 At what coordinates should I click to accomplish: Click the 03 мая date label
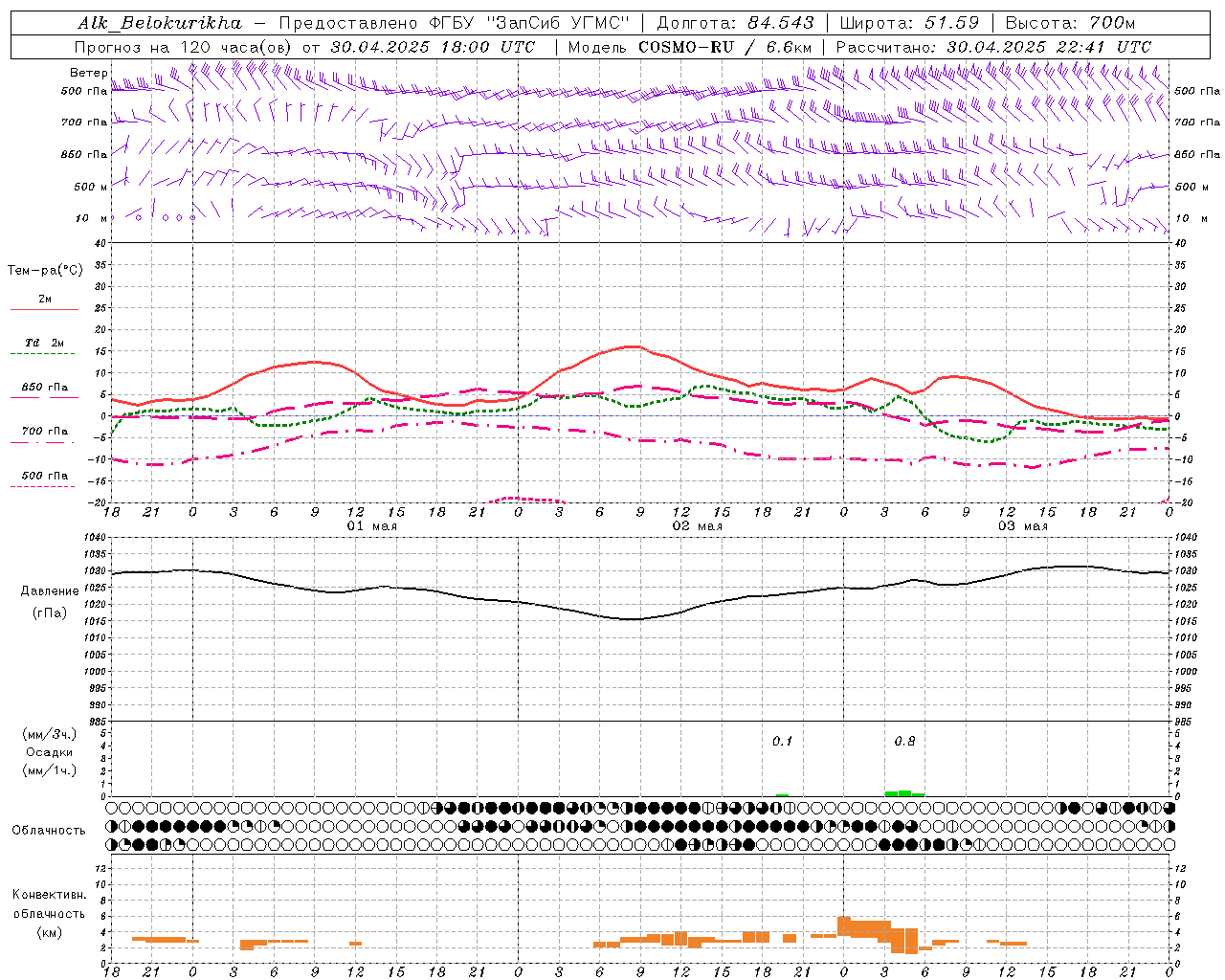(1023, 526)
